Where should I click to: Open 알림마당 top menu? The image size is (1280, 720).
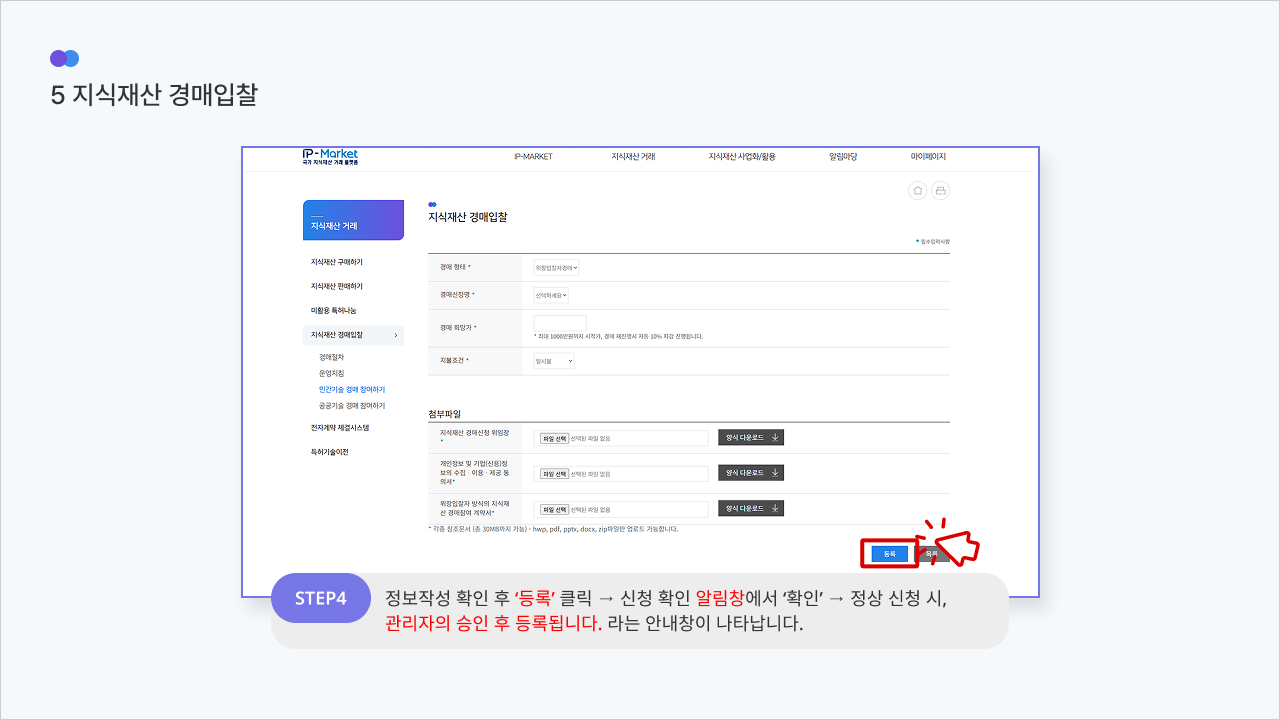tap(843, 157)
